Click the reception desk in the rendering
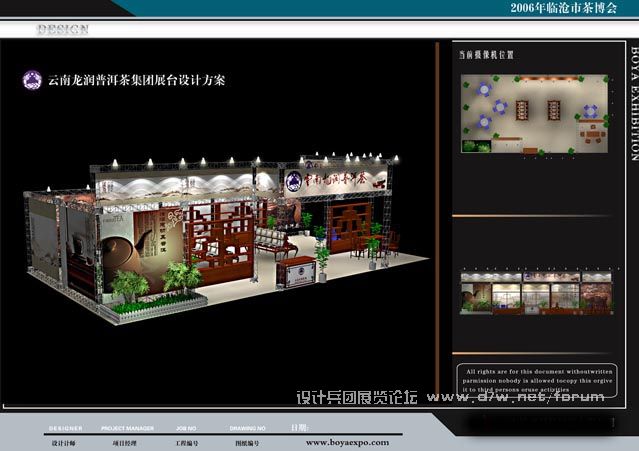 (x=296, y=271)
